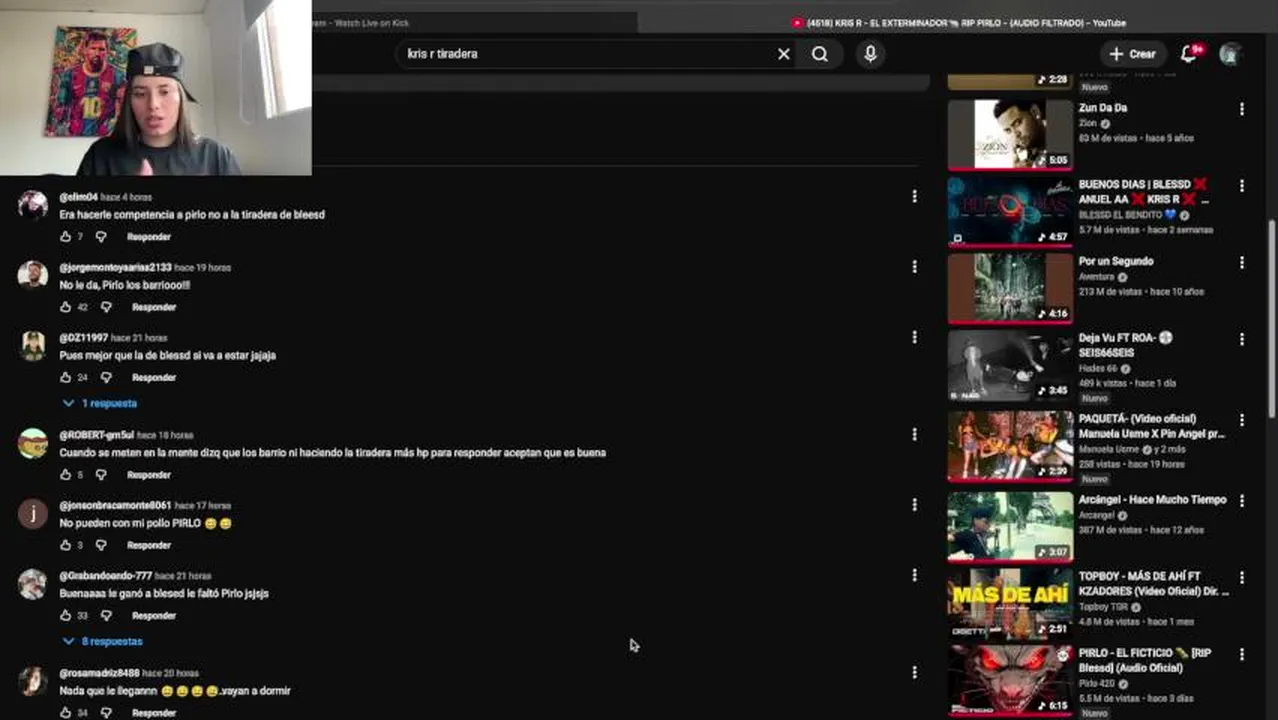Dislike the comment by @jorgemontoyaarias2133
Image resolution: width=1278 pixels, height=720 pixels.
click(x=106, y=307)
